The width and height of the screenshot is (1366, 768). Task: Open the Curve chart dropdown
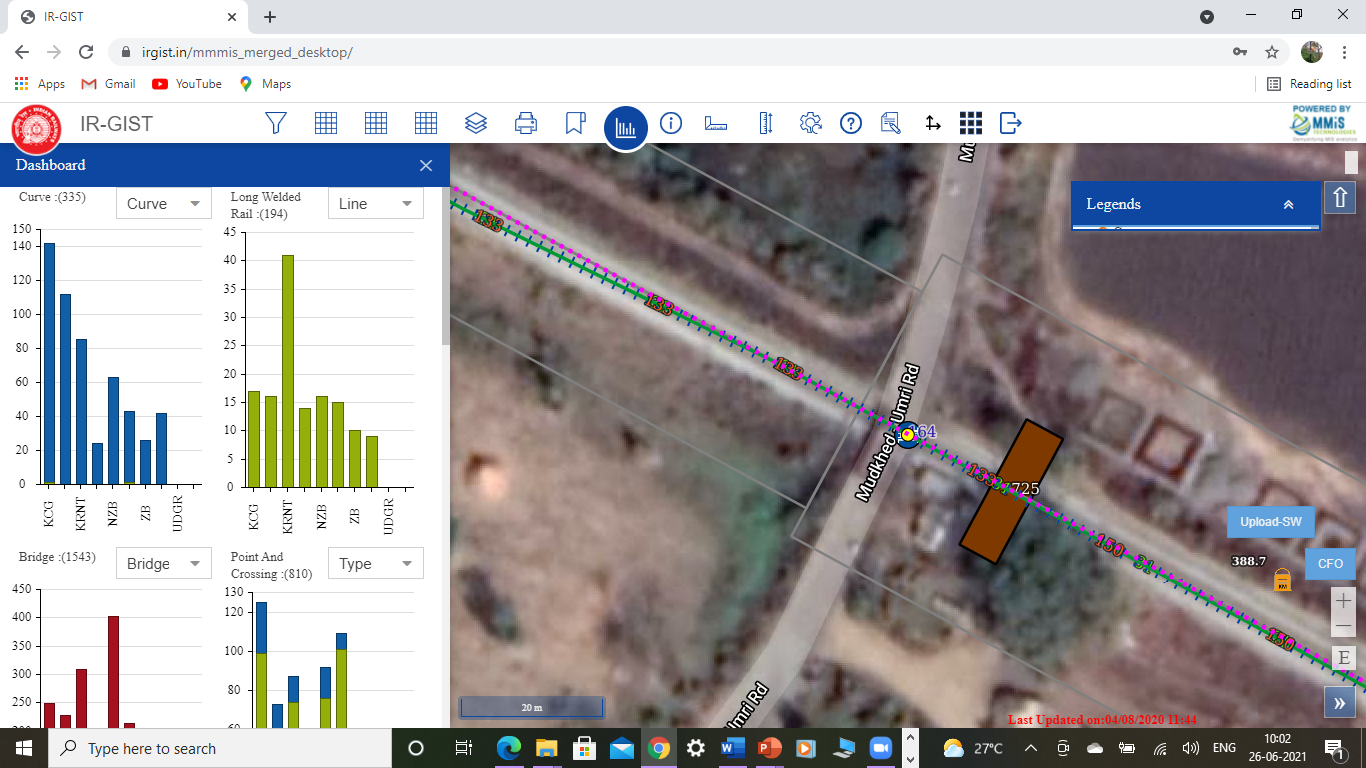163,203
